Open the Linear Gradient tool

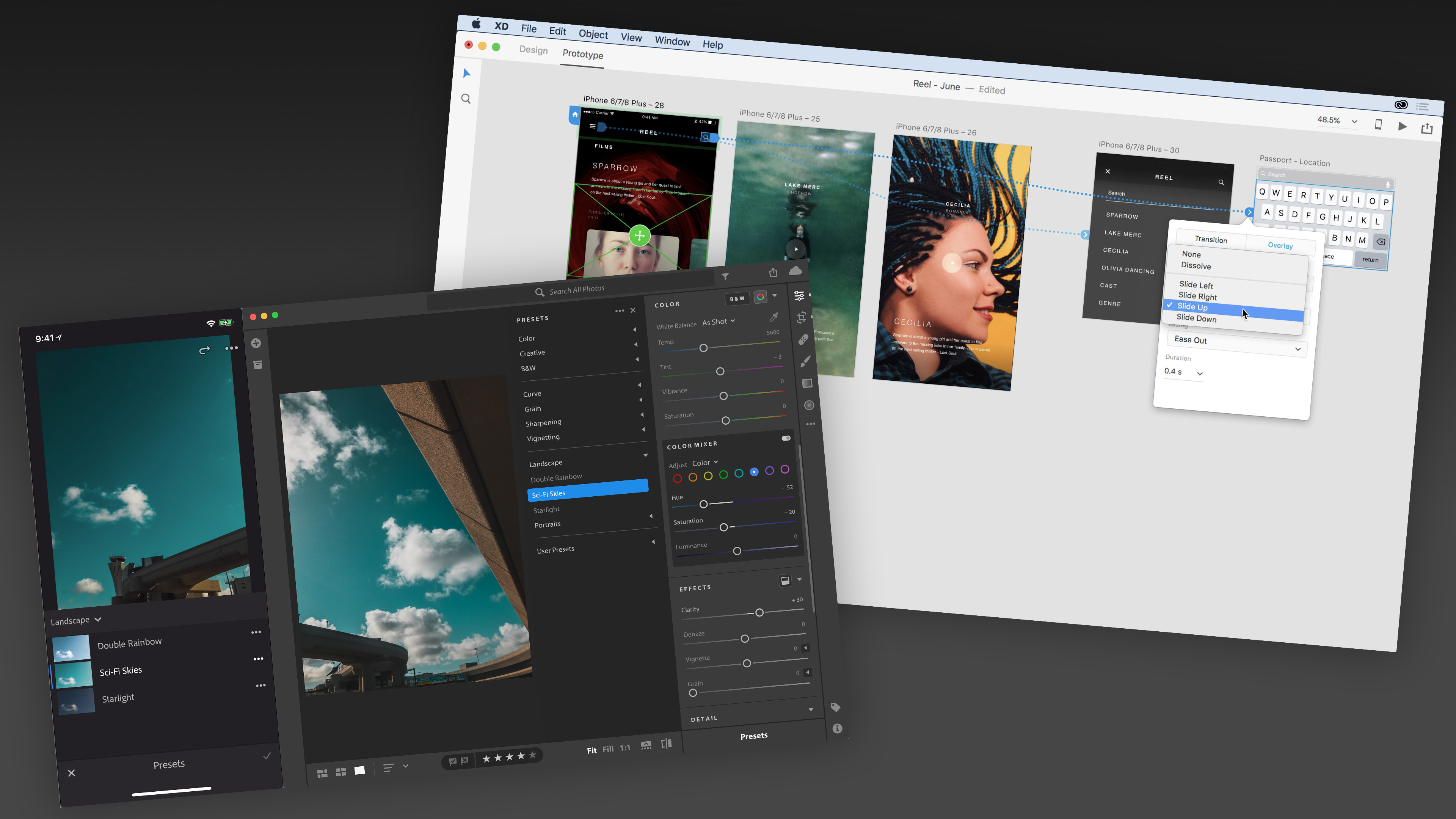click(807, 383)
